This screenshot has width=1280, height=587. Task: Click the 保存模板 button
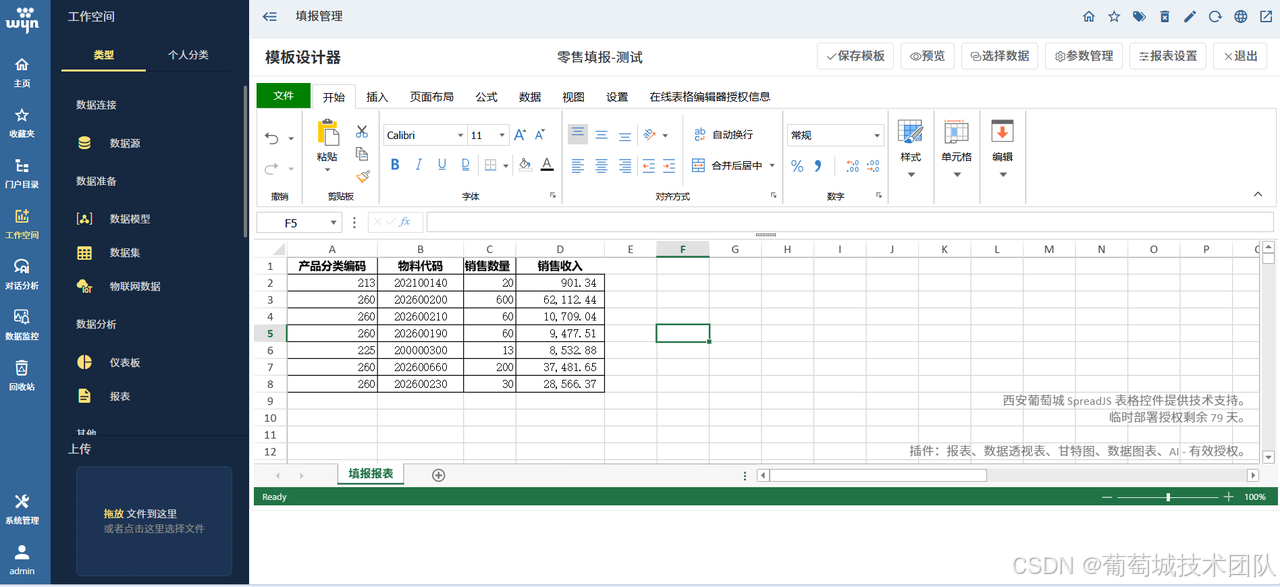coord(855,56)
